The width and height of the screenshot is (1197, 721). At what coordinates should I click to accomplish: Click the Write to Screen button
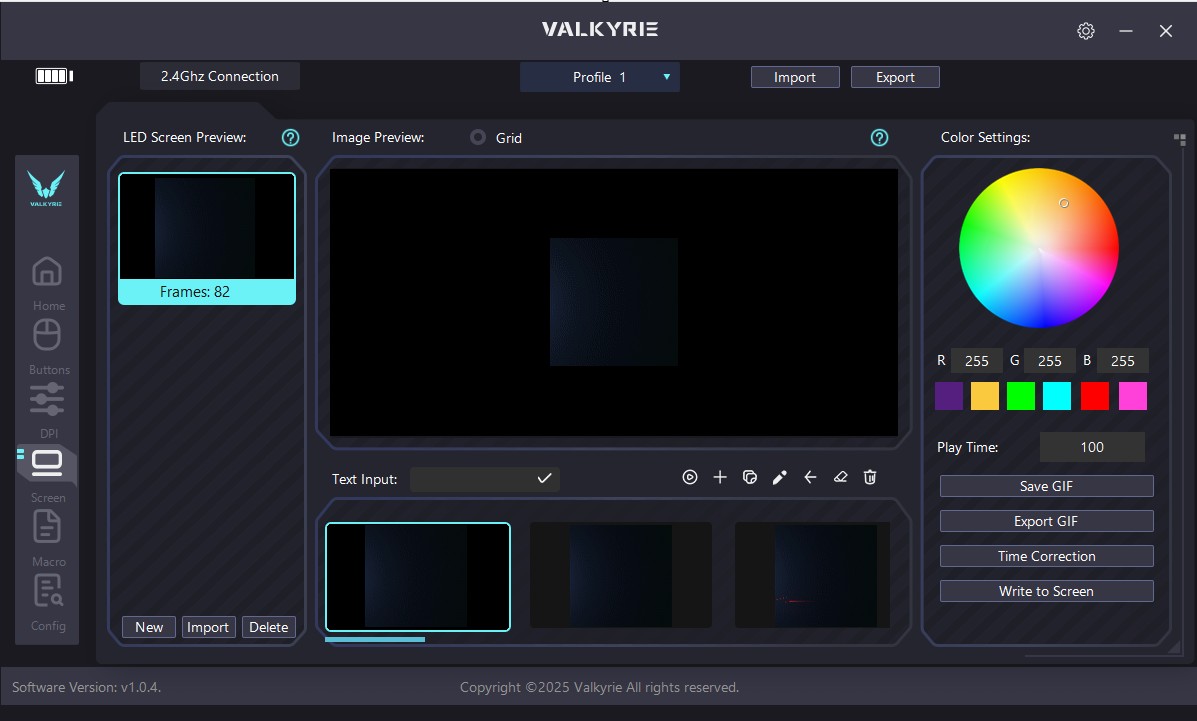tap(1046, 591)
